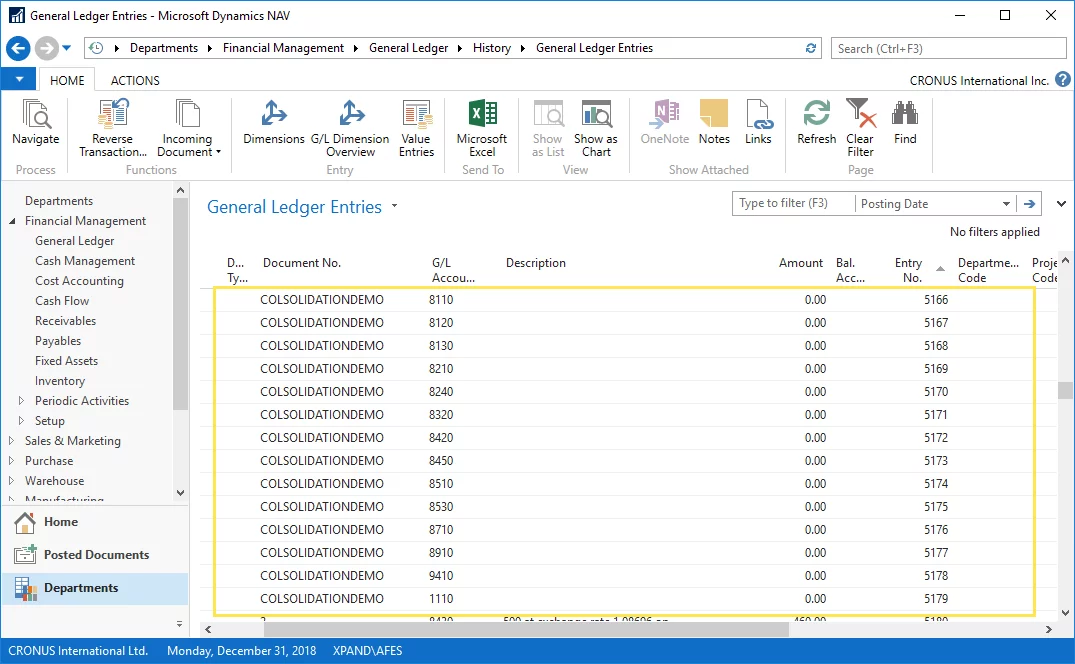This screenshot has width=1075, height=664.
Task: Open Cash Management in navigation pane
Action: click(x=85, y=261)
